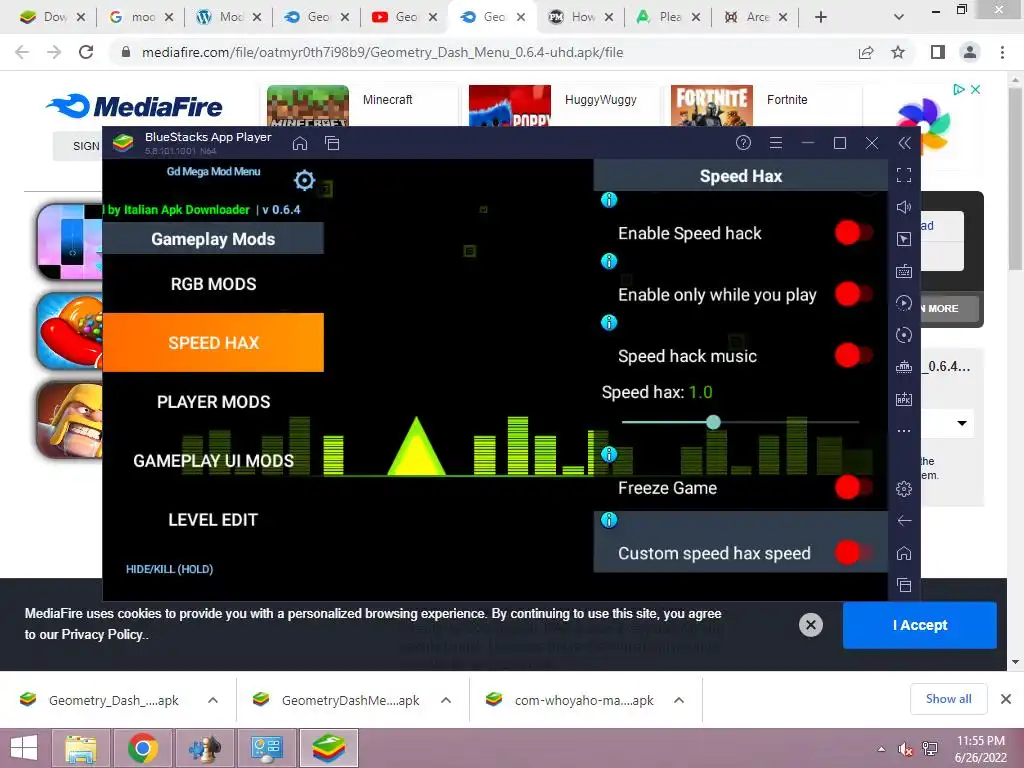1024x768 pixels.
Task: Expand GeometryDashMe....apk download options chevron
Action: click(x=446, y=700)
